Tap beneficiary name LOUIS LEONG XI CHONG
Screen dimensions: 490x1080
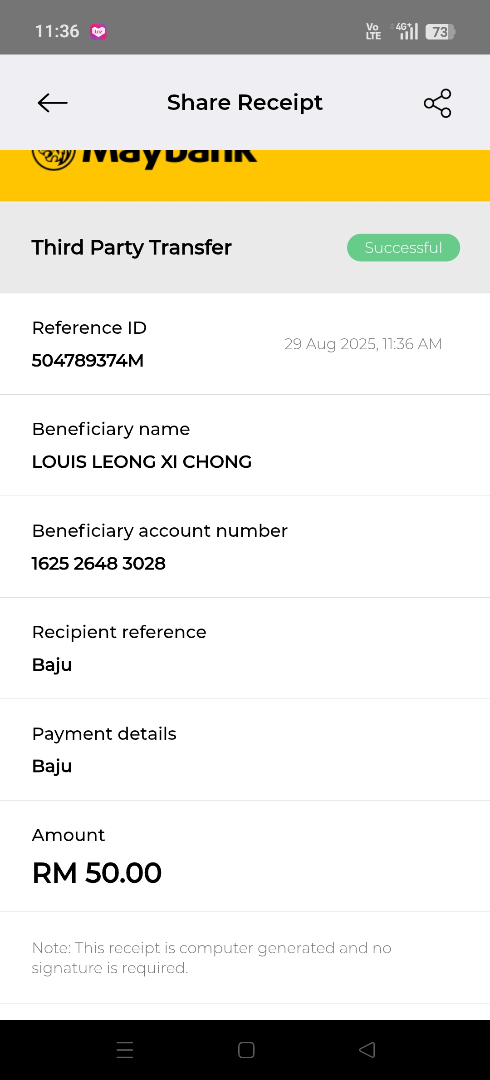pyautogui.click(x=142, y=461)
